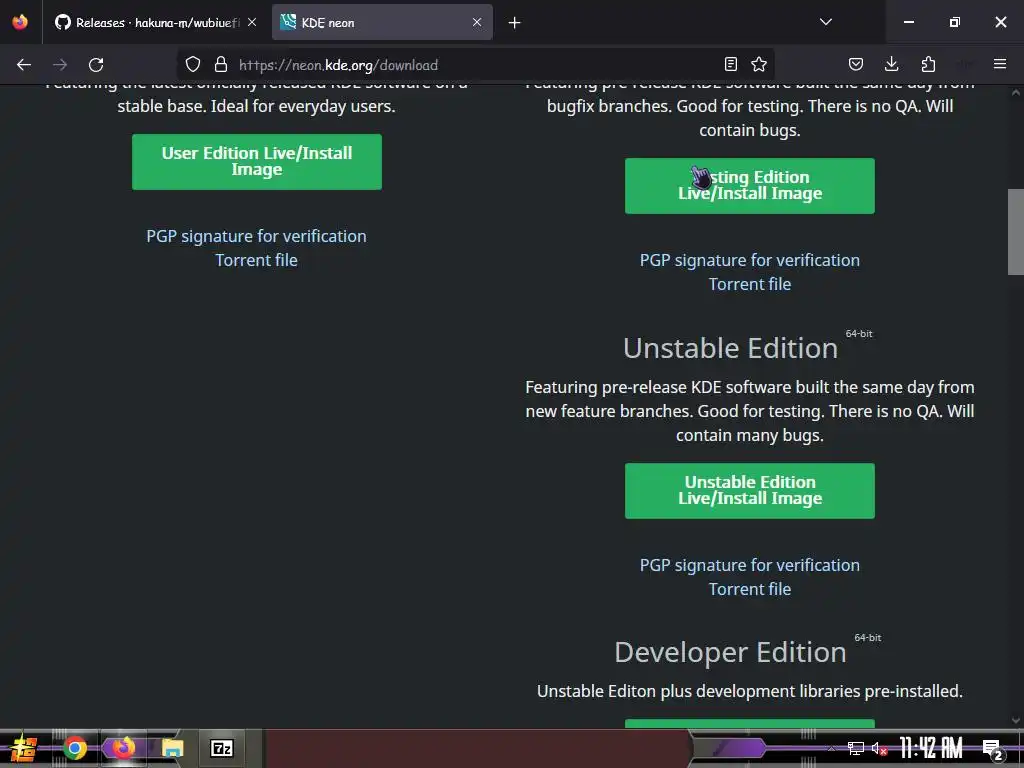The width and height of the screenshot is (1024, 768).
Task: Open the notification center icon
Action: click(x=992, y=749)
